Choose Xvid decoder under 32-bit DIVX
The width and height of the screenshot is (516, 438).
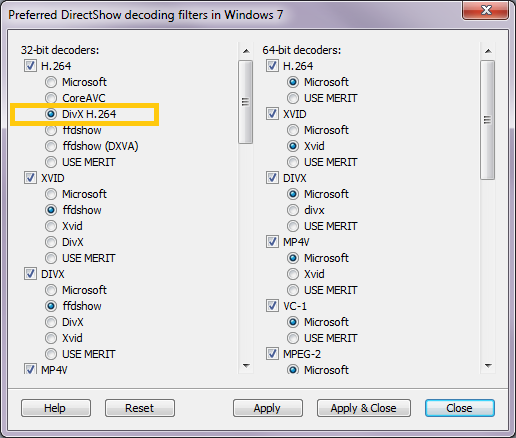pos(51,338)
